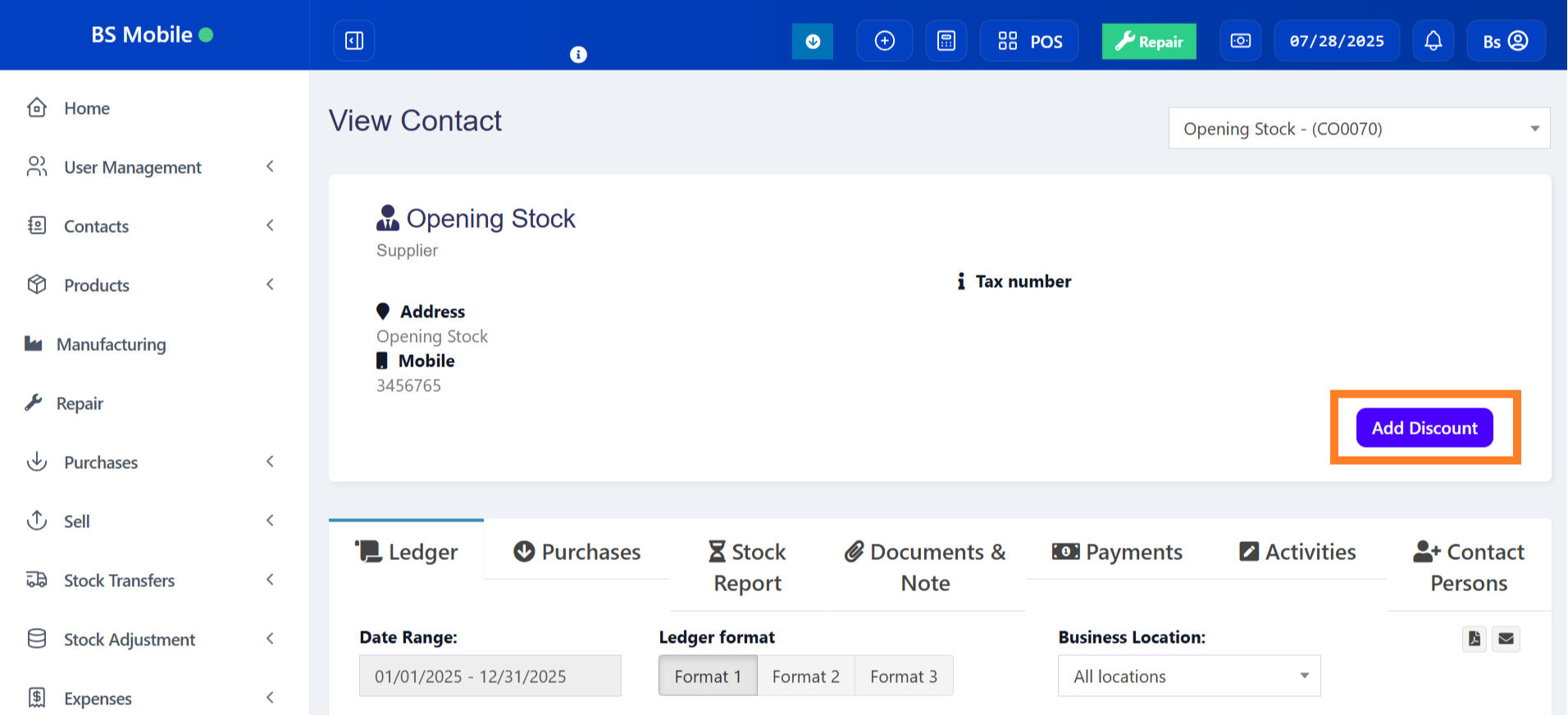
Task: Click the cash register money icon
Action: (x=1240, y=41)
